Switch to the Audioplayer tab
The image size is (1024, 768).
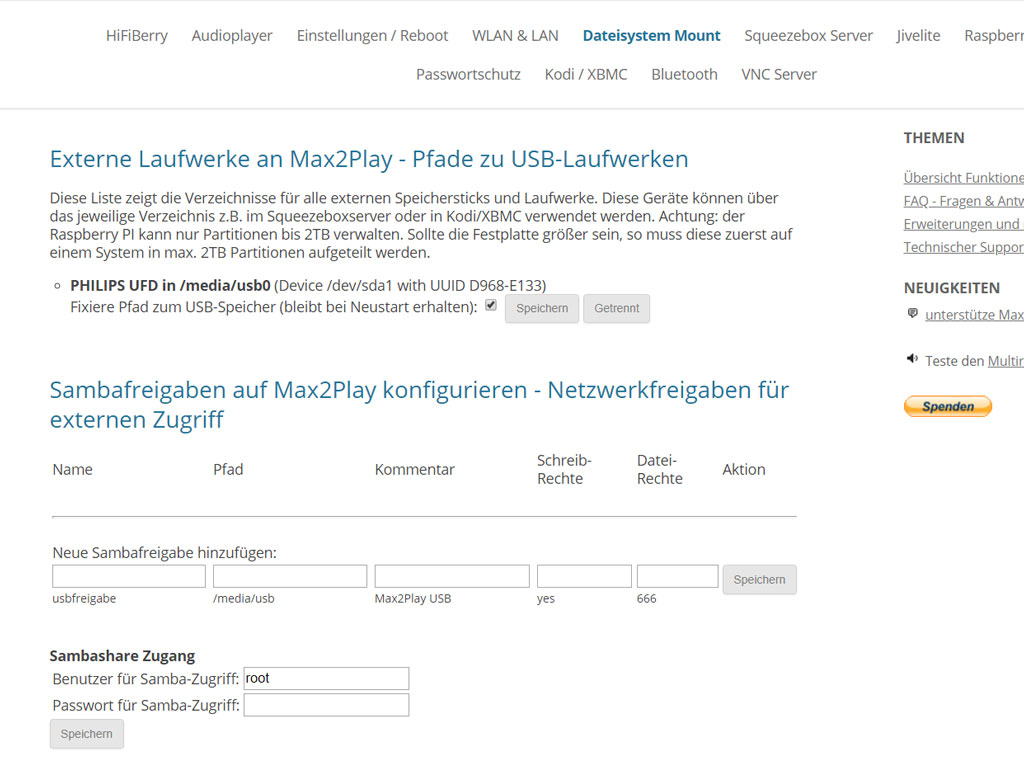(232, 35)
